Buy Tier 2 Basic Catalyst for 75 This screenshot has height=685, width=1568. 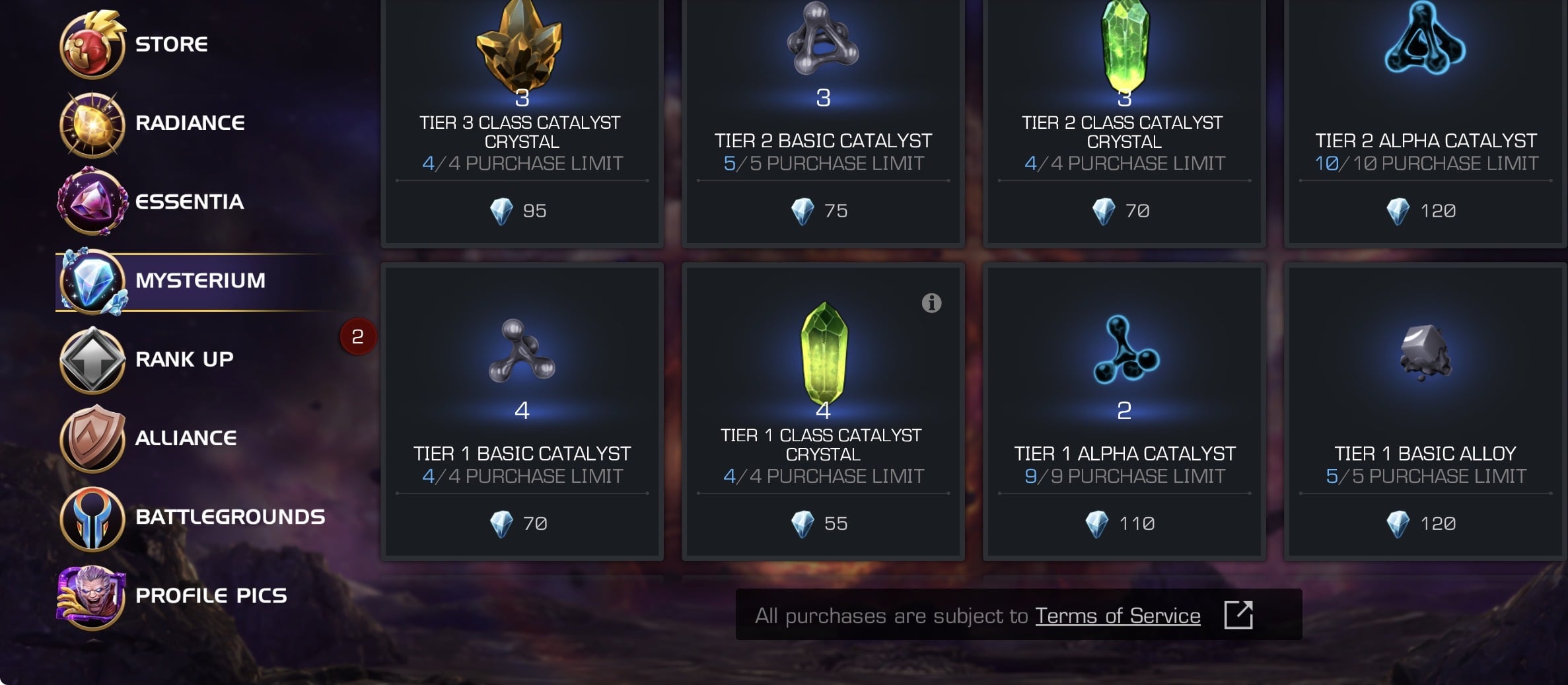click(x=823, y=211)
